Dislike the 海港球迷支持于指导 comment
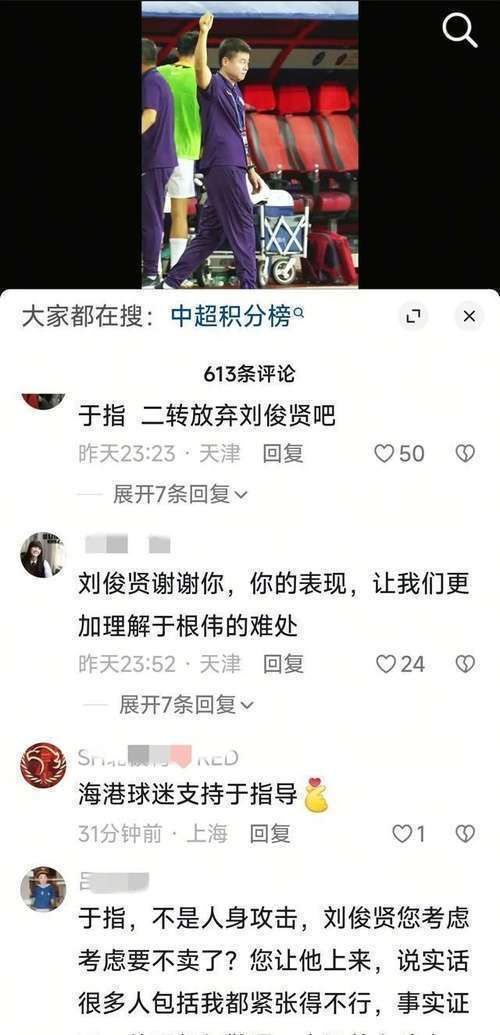Screen dimensions: 500x1035 466,834
